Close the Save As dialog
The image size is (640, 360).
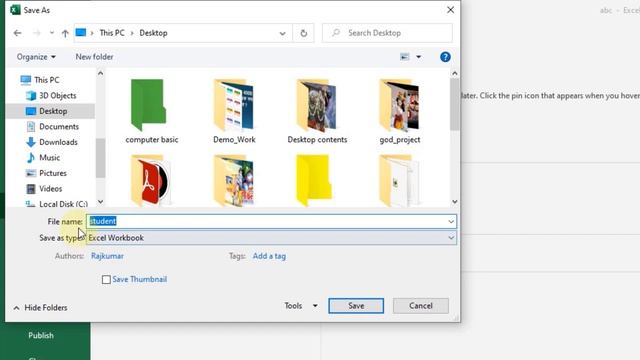(x=450, y=10)
